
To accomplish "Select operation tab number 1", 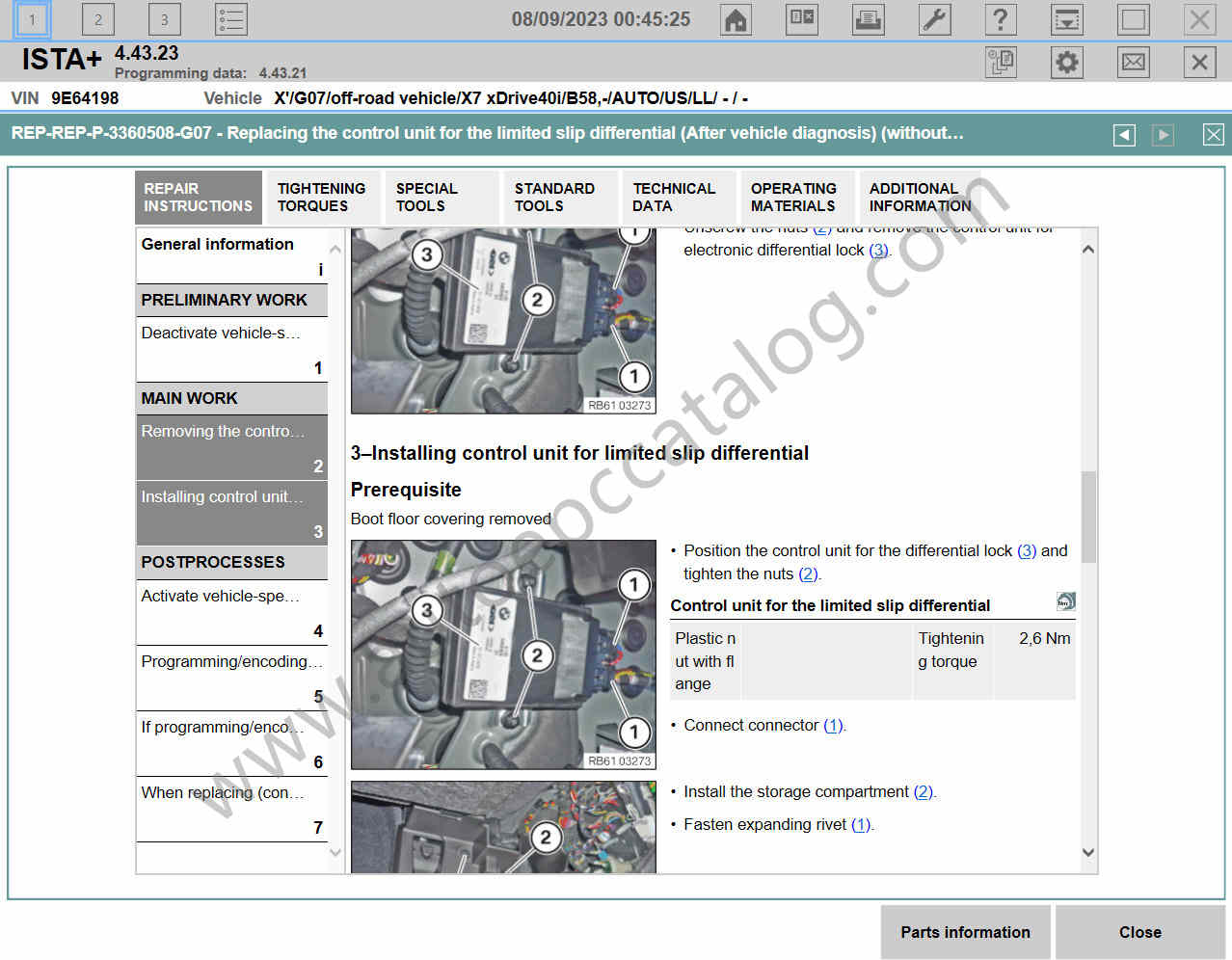I will click(32, 19).
